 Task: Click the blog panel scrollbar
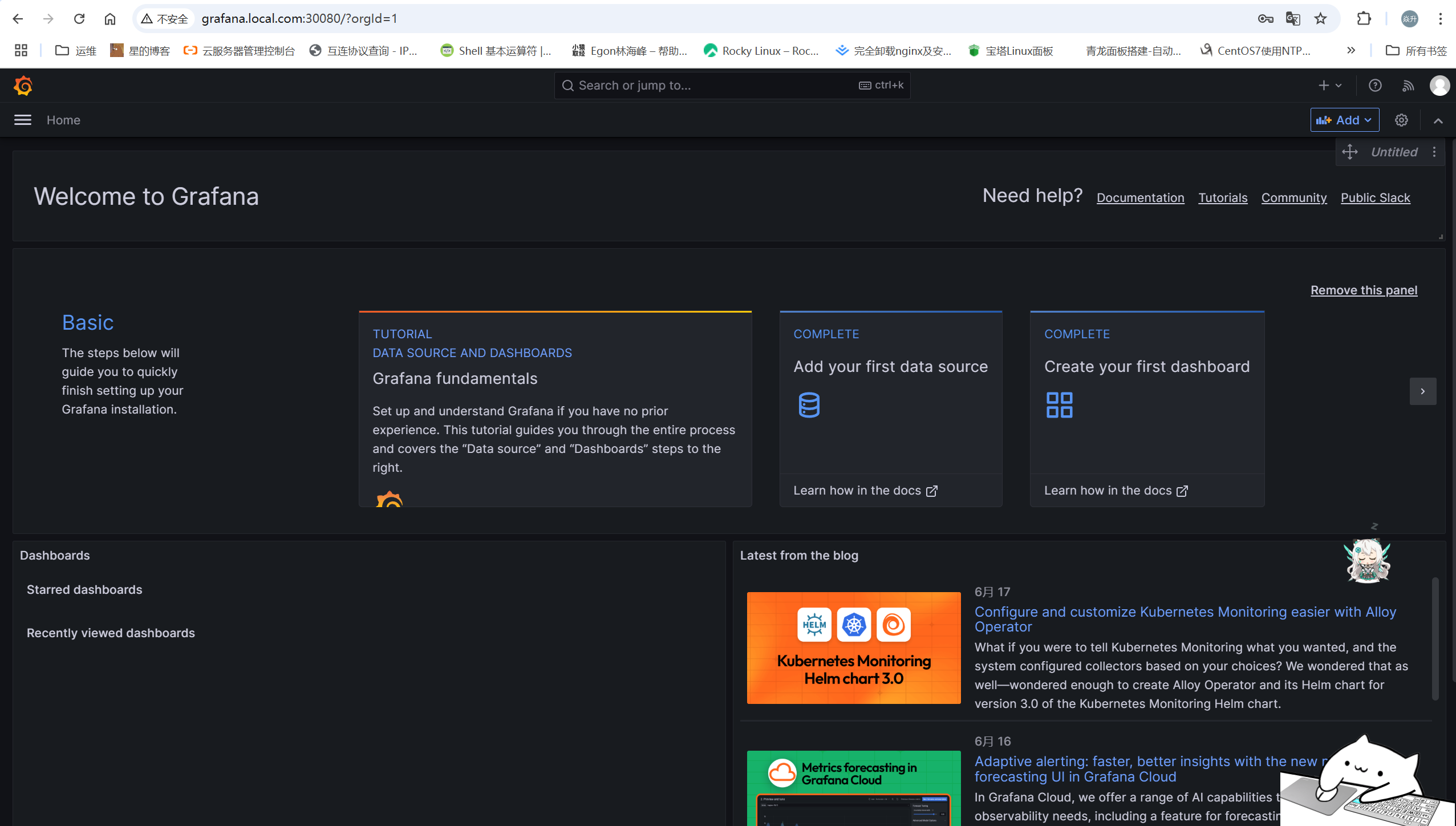tap(1435, 639)
